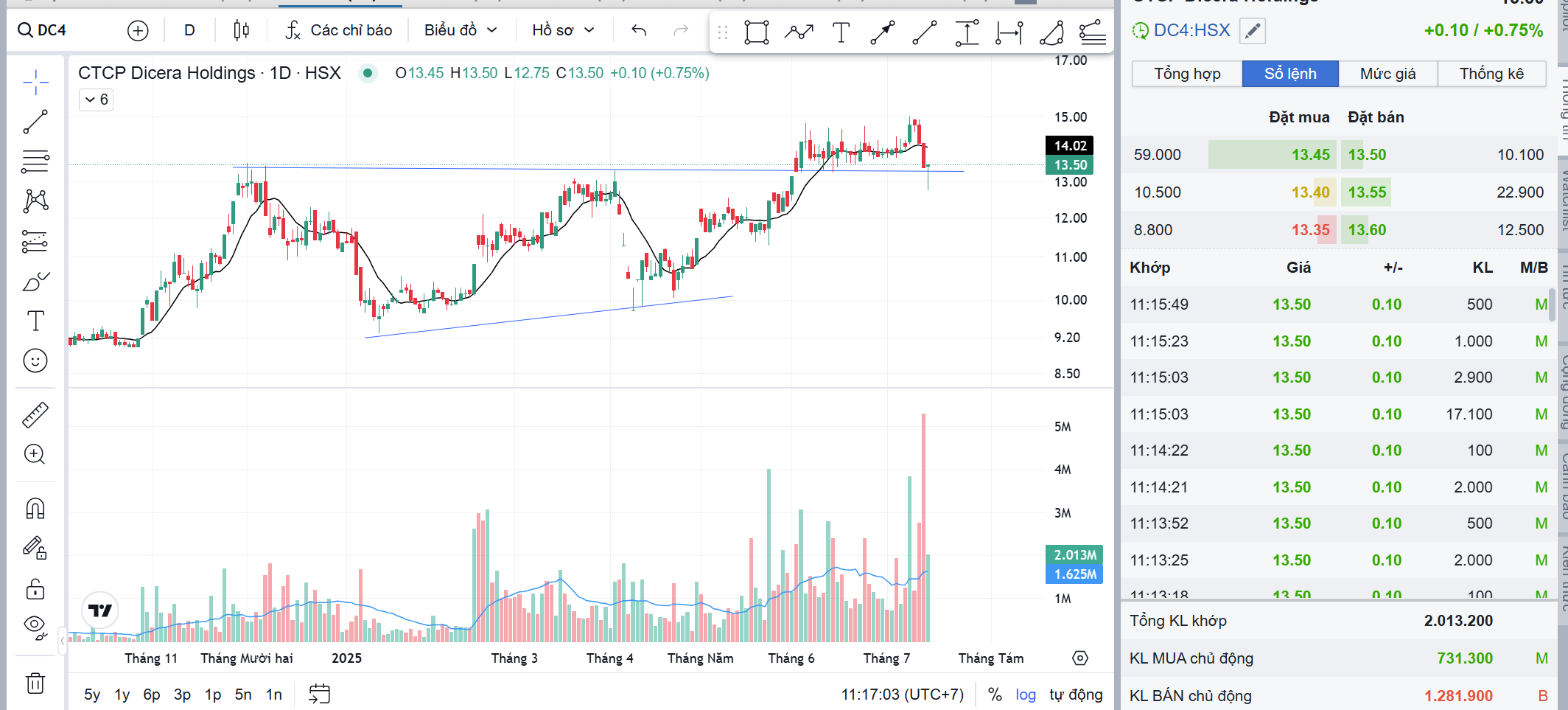Open the Thống kê tab

[1491, 74]
